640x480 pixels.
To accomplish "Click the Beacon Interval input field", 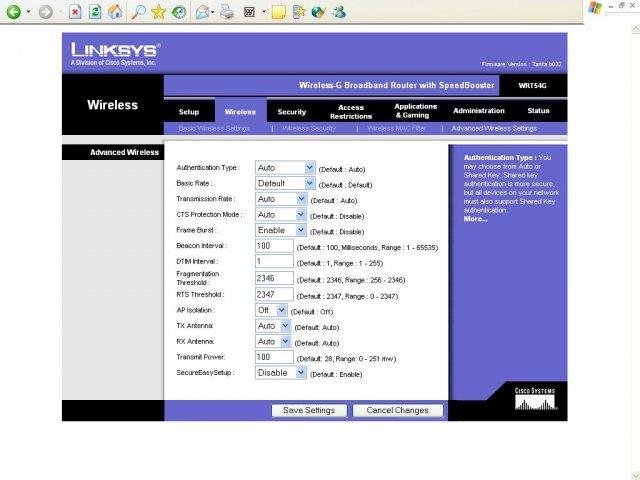I will tap(274, 246).
